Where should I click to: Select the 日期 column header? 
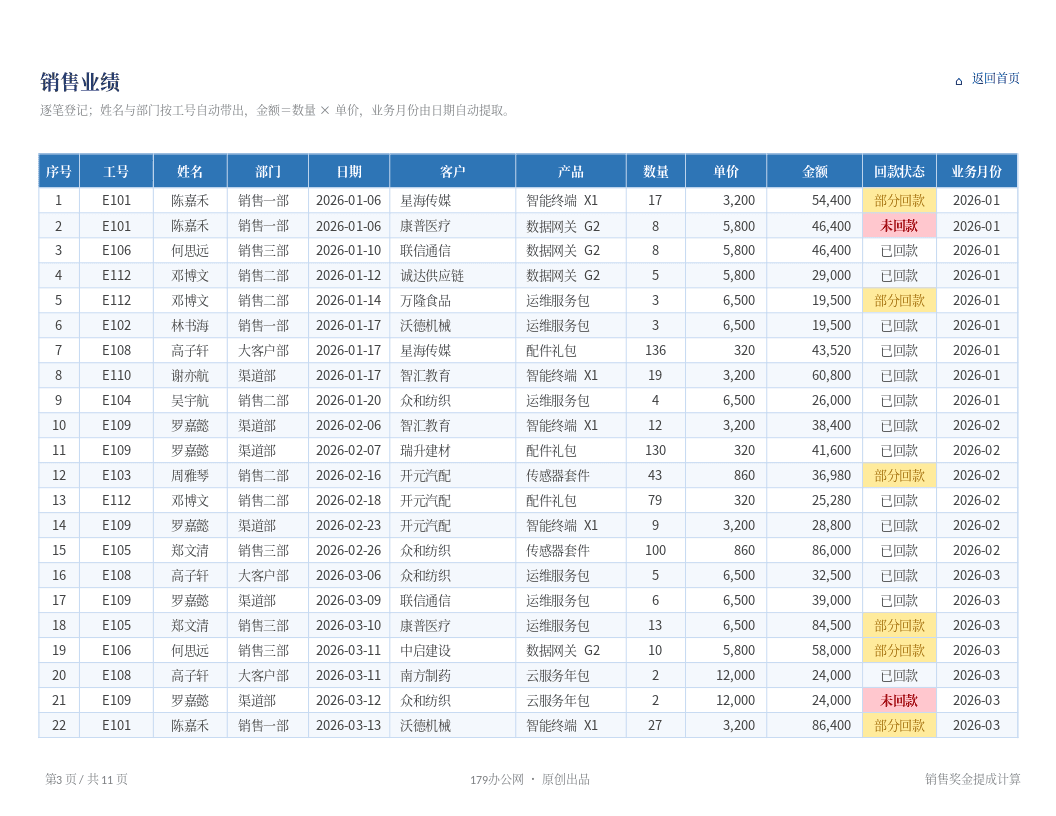tap(349, 172)
